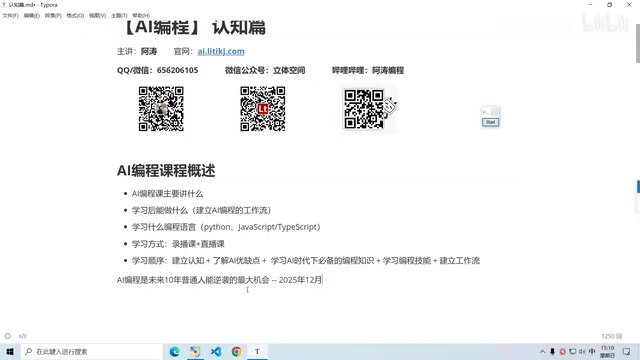Select the 微信公众号 QR code with the red Lt logo

point(262,109)
